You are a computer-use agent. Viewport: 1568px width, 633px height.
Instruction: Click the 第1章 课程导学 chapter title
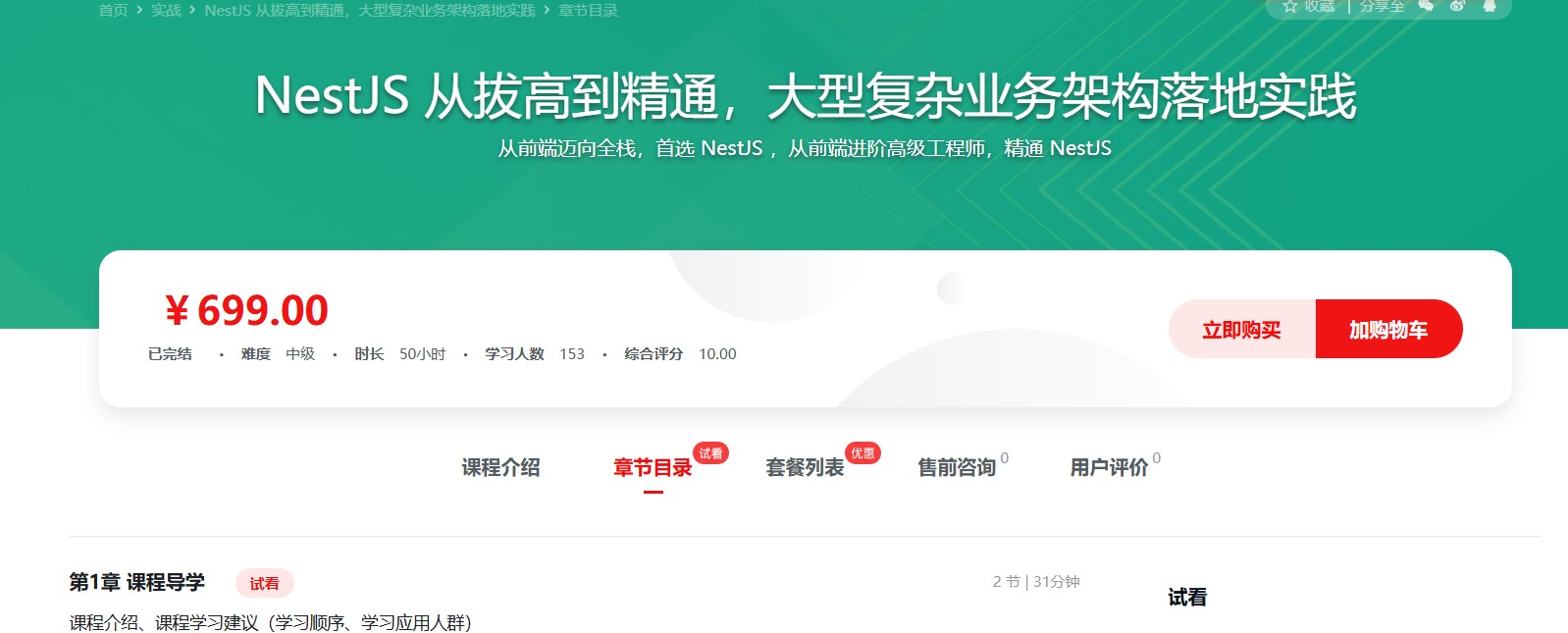coord(136,582)
